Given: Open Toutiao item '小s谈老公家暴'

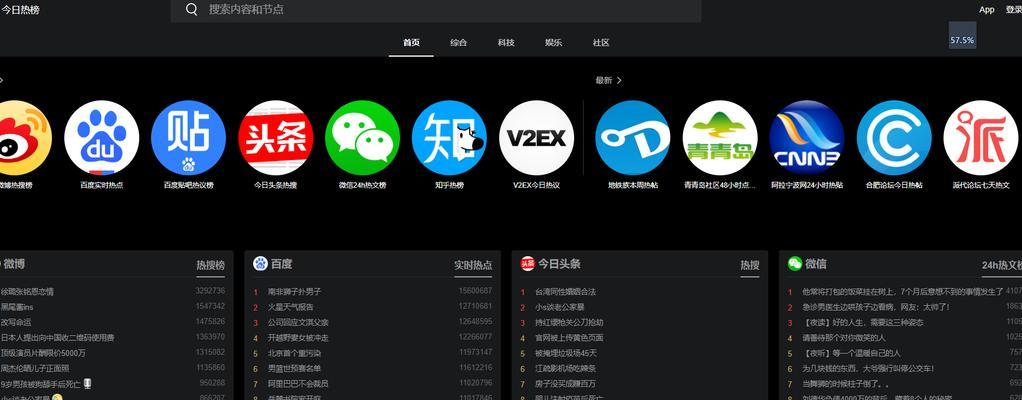Looking at the screenshot, I should click(x=560, y=307).
